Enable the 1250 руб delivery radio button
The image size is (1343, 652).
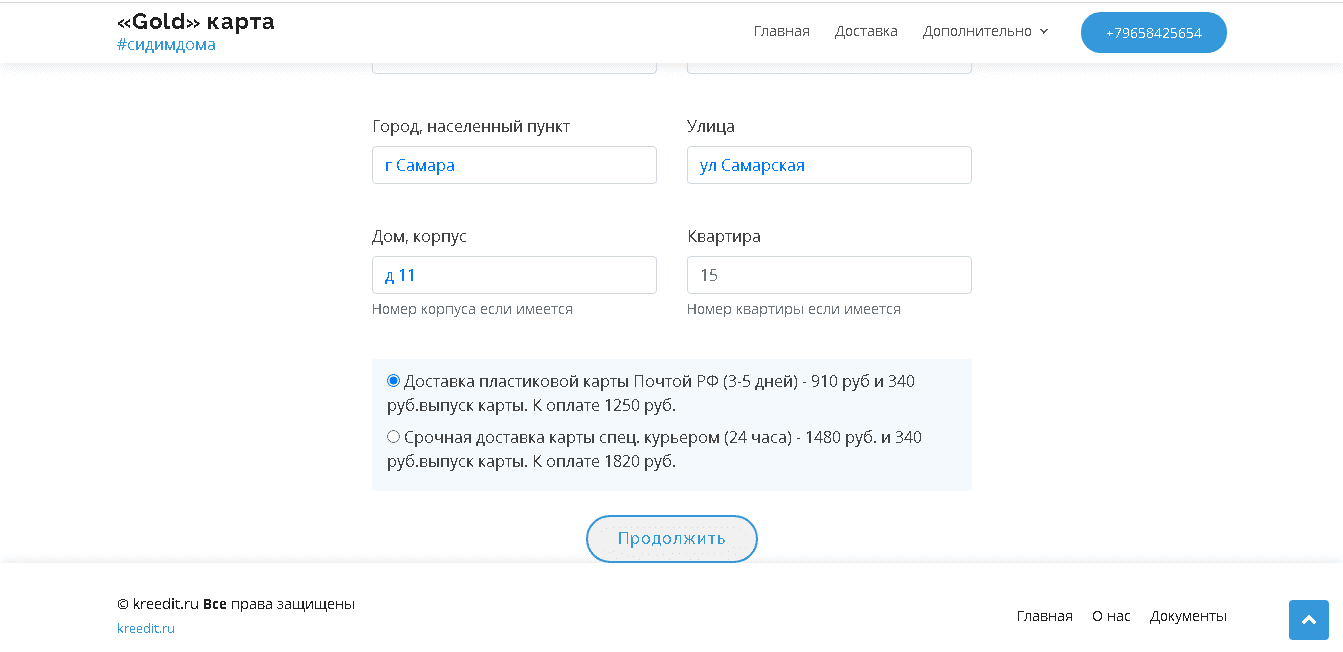393,380
